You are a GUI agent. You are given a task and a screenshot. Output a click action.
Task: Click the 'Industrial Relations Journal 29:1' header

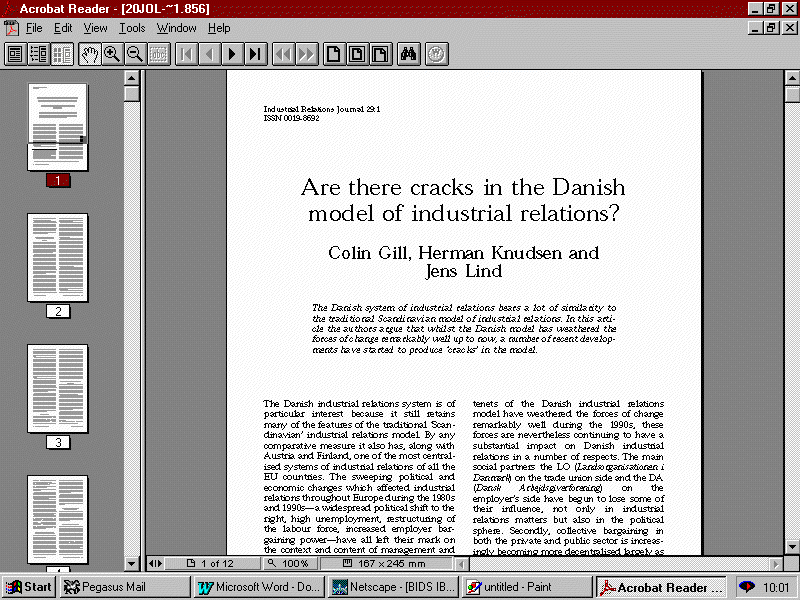click(322, 109)
